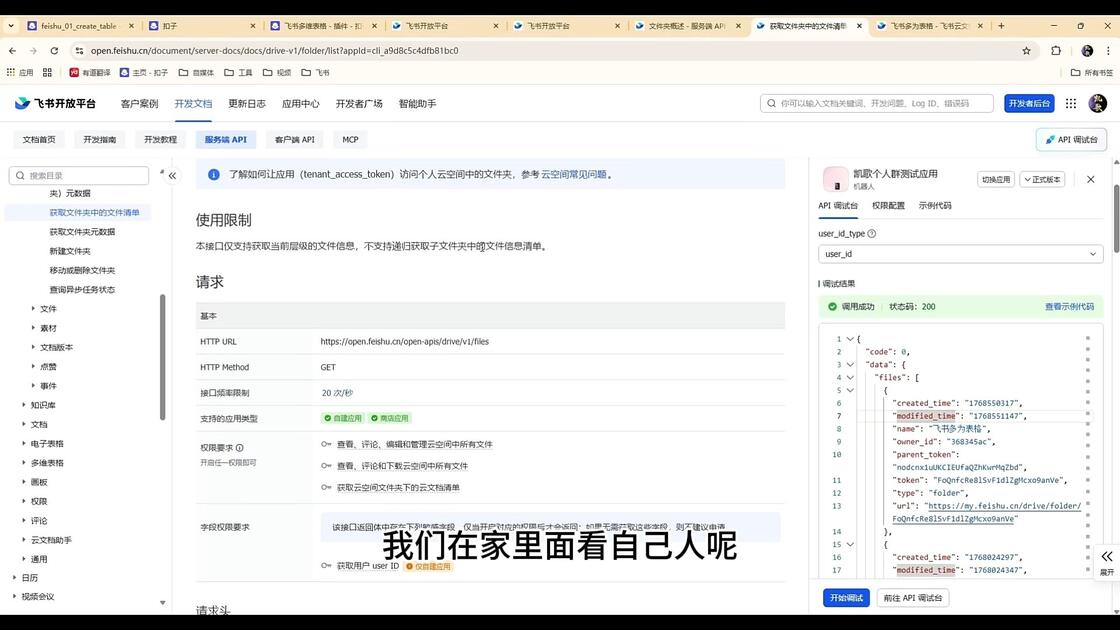Click the sidebar vertical scrollbar thumb
The height and width of the screenshot is (630, 1120).
pyautogui.click(x=162, y=357)
